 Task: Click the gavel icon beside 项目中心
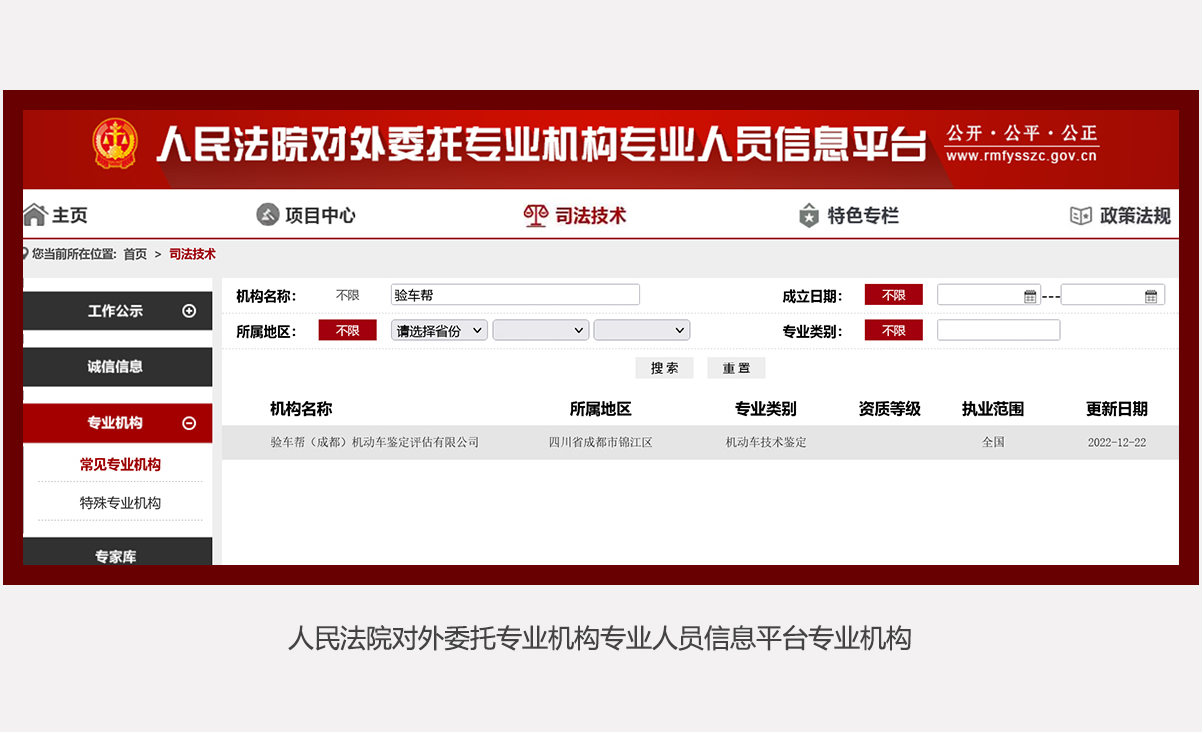[x=267, y=215]
